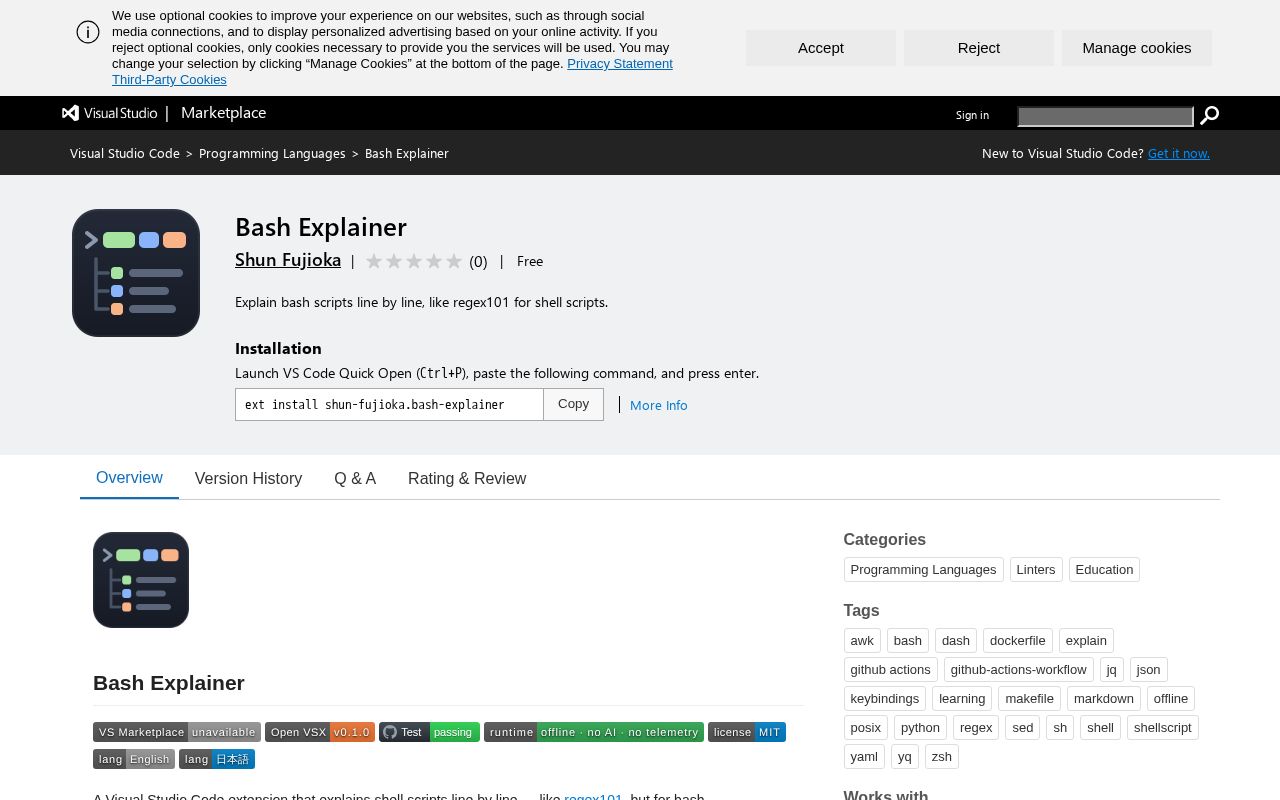Select the Education category
Image resolution: width=1280 pixels, height=800 pixels.
pyautogui.click(x=1104, y=570)
